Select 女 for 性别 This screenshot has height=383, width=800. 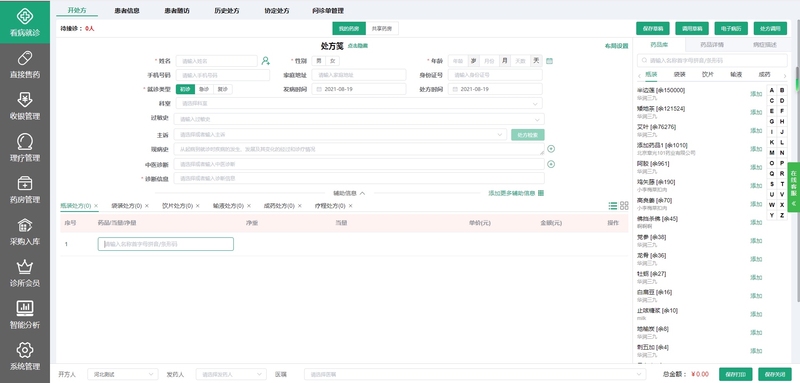coord(332,61)
